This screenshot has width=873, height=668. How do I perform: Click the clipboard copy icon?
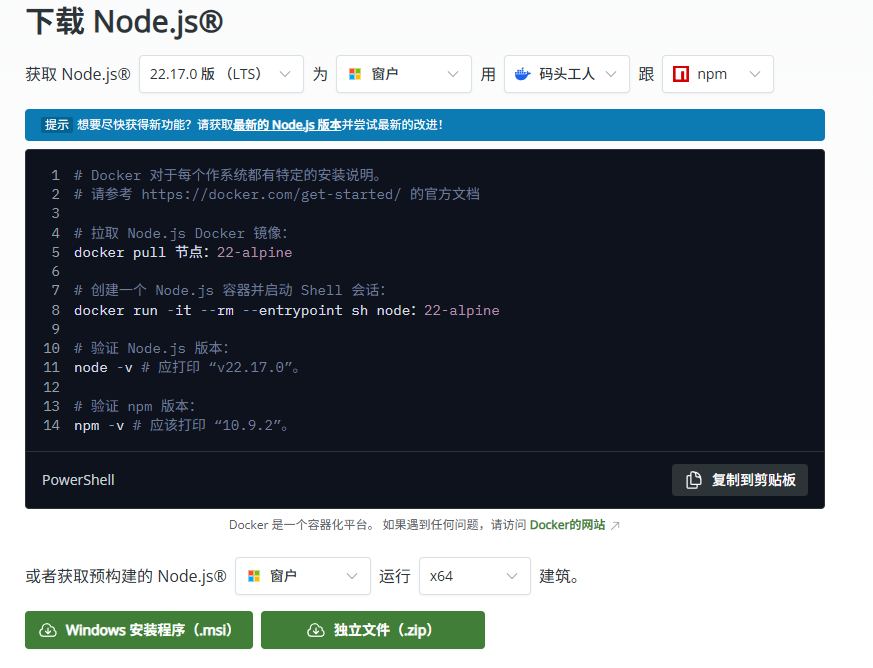point(694,480)
